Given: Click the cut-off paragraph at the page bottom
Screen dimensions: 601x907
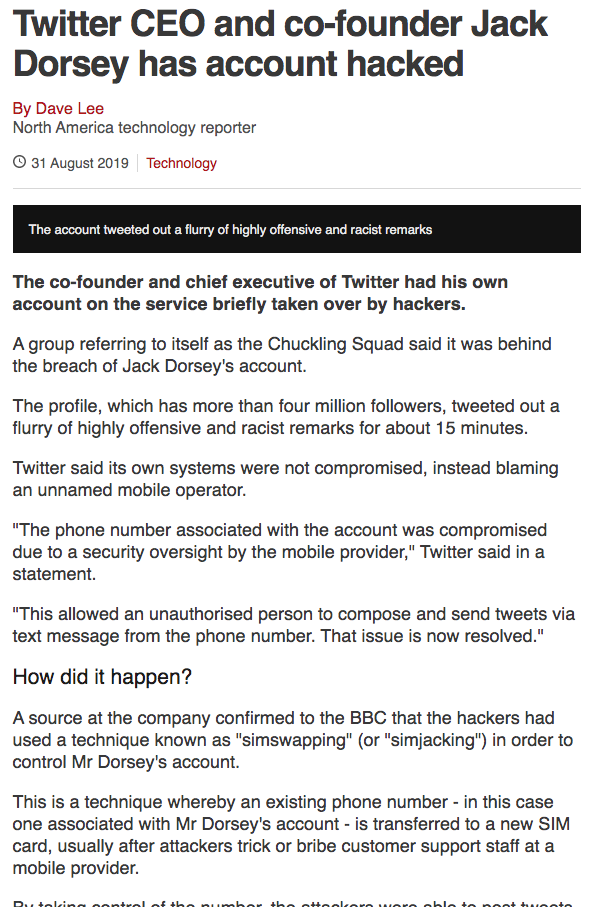Looking at the screenshot, I should (x=292, y=901).
